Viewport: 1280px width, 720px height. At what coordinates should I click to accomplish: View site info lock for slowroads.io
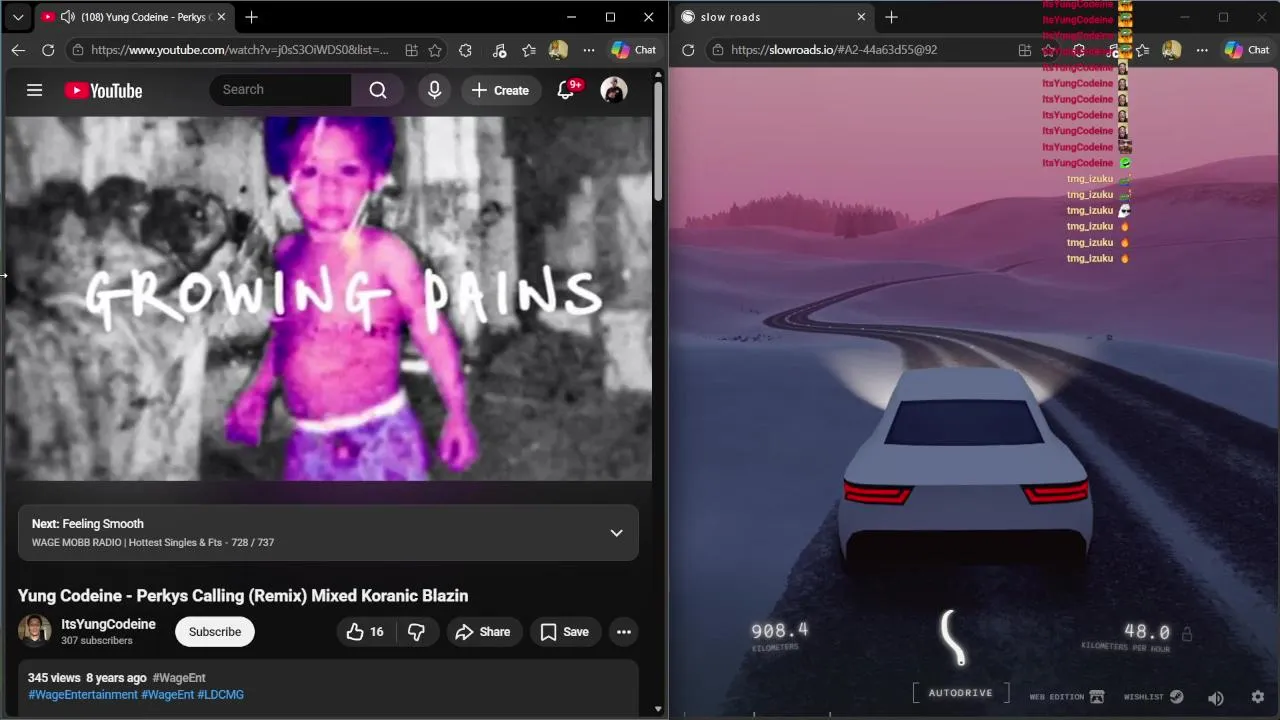click(x=718, y=50)
